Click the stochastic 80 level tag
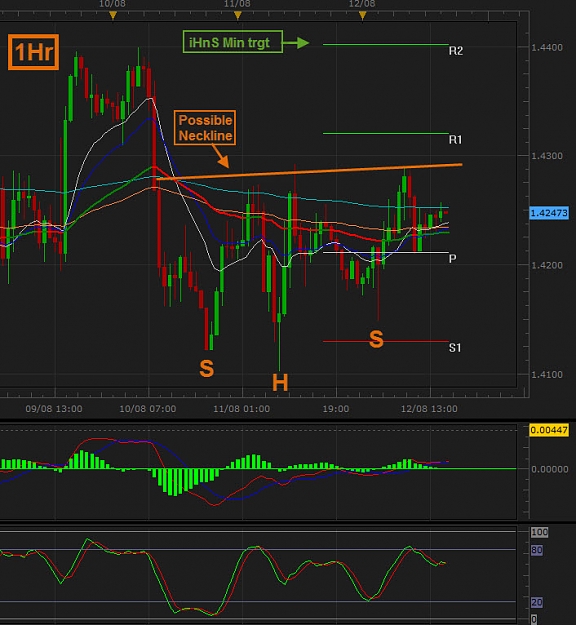Screen dimensions: 576x625 [x=537, y=550]
